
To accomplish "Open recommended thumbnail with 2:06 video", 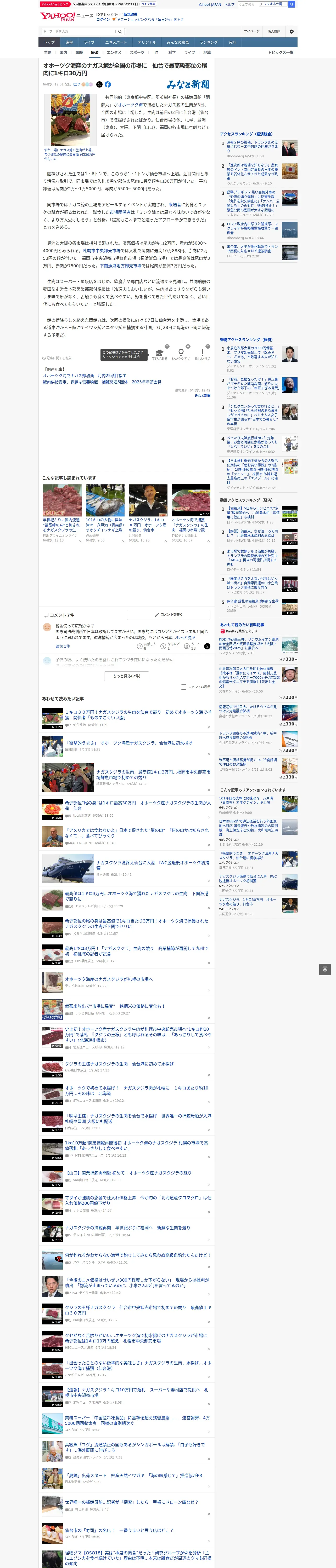I will 190,500.
